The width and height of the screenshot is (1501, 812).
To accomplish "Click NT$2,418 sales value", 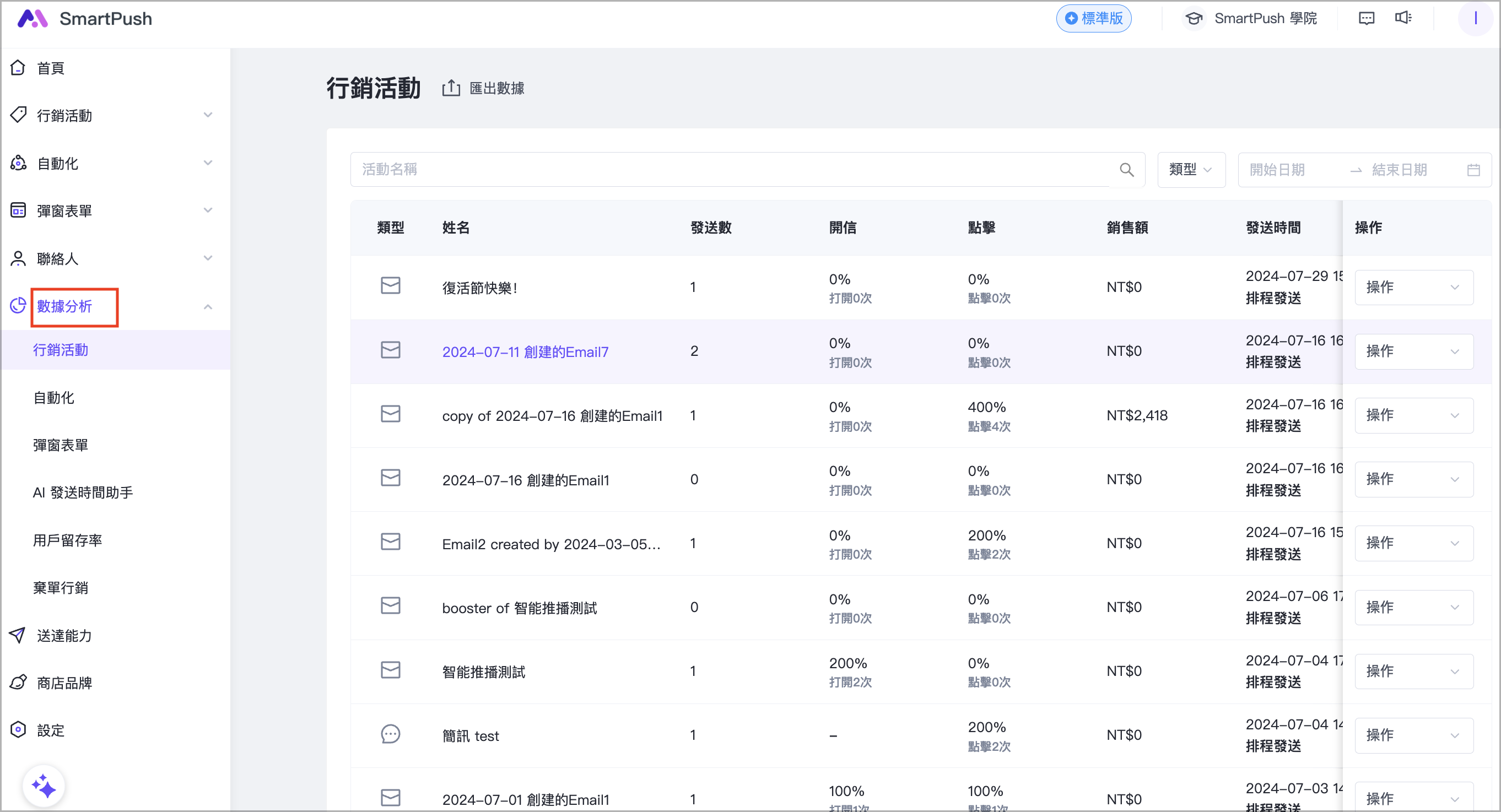I will pos(1137,415).
